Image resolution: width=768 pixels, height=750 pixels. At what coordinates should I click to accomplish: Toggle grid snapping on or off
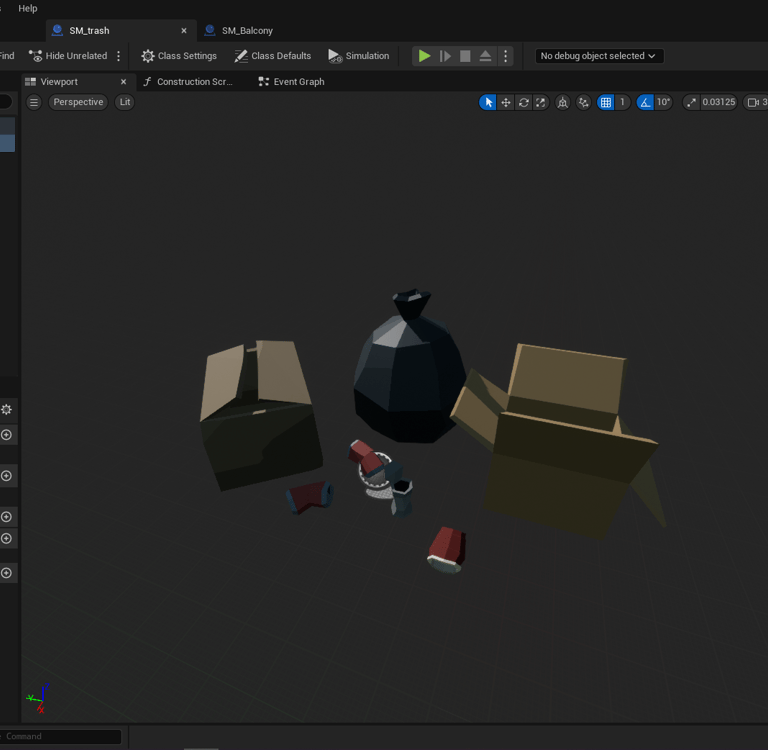pos(606,102)
